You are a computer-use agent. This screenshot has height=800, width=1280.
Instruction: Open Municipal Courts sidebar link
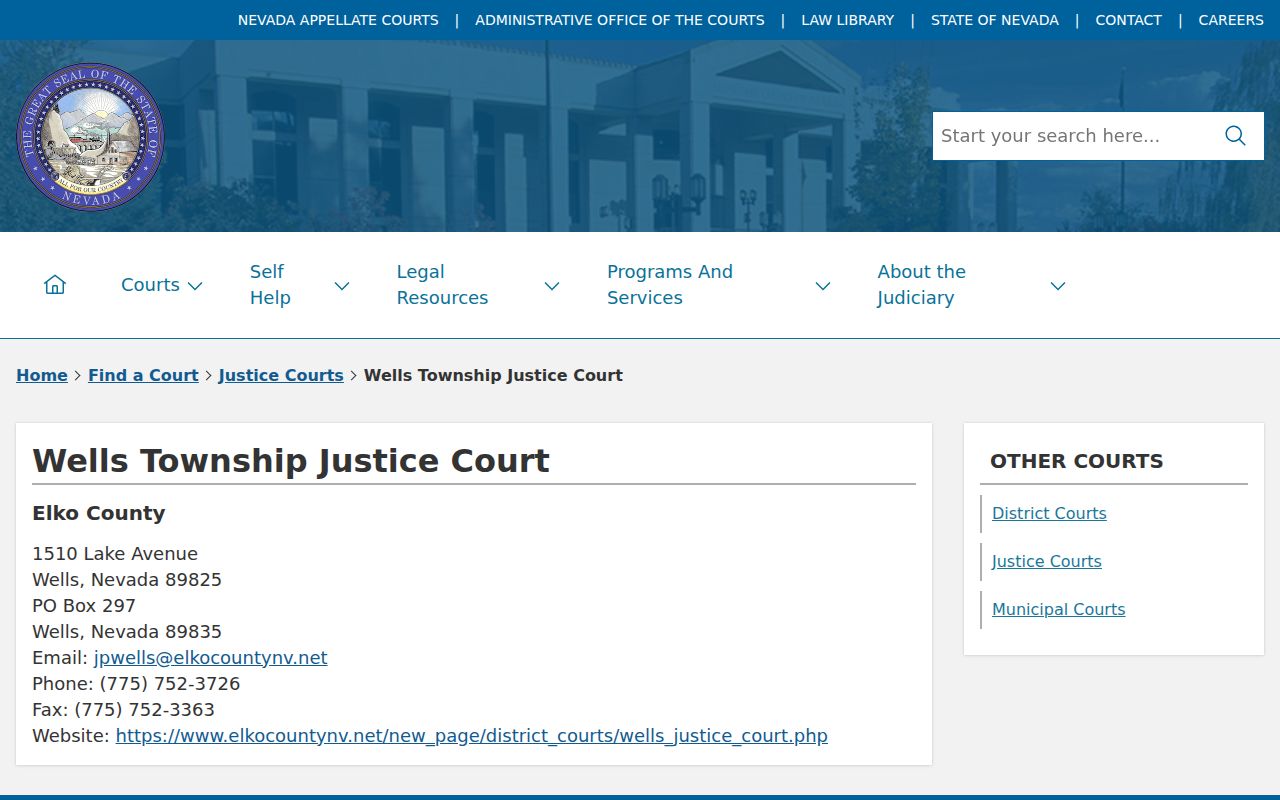(1058, 609)
